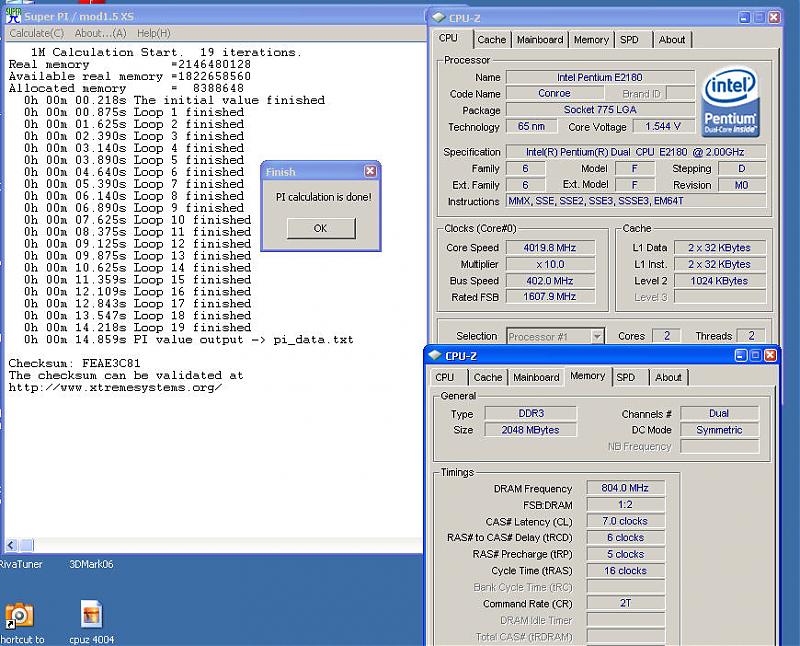Click the camera shortcut desktop icon
Screen dimensions: 800x646
pos(19,616)
